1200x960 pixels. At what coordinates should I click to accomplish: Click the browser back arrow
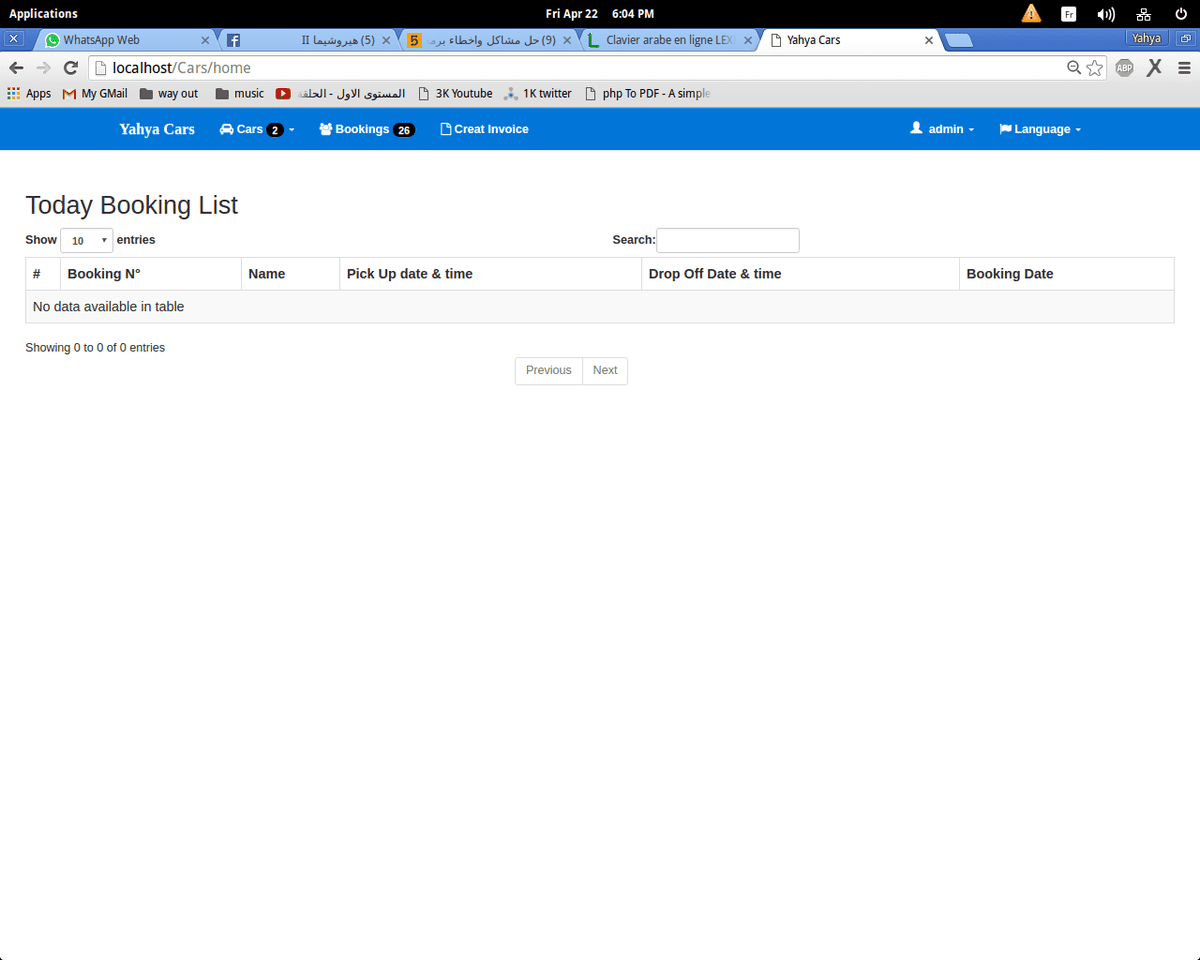tap(16, 68)
